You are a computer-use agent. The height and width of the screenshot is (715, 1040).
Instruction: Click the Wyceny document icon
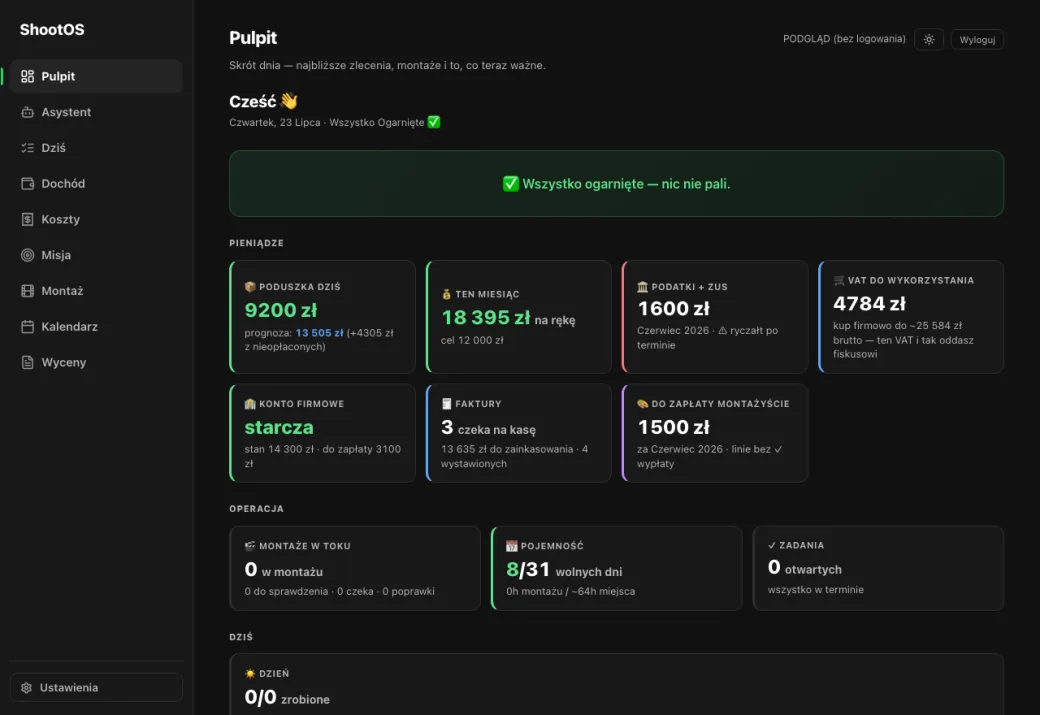point(27,363)
